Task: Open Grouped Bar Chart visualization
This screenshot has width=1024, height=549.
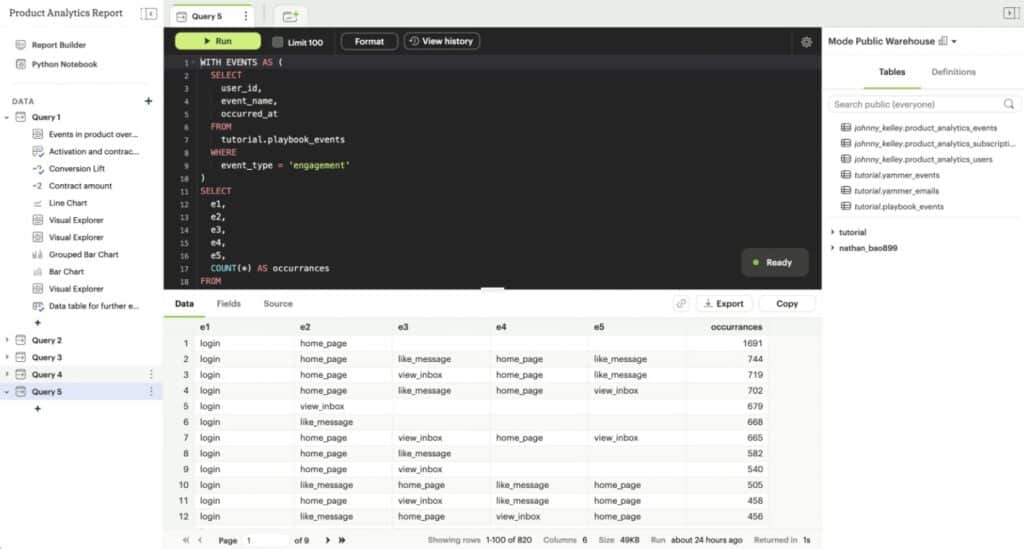Action: [83, 255]
